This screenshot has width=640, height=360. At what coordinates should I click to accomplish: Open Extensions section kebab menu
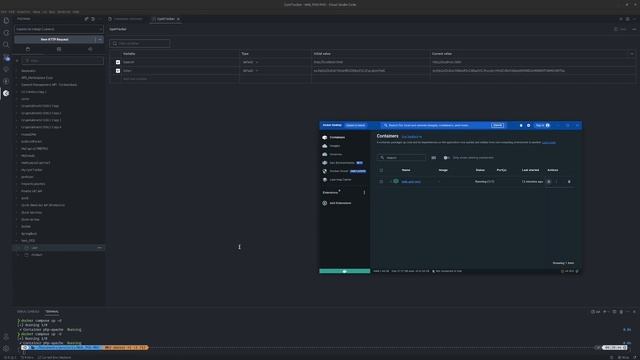[364, 193]
